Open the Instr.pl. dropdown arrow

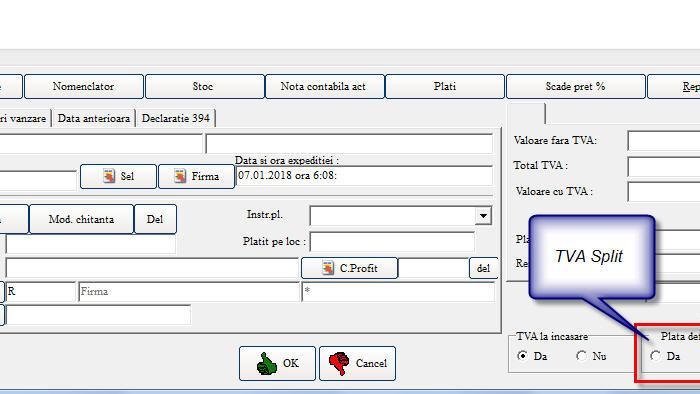click(x=483, y=216)
